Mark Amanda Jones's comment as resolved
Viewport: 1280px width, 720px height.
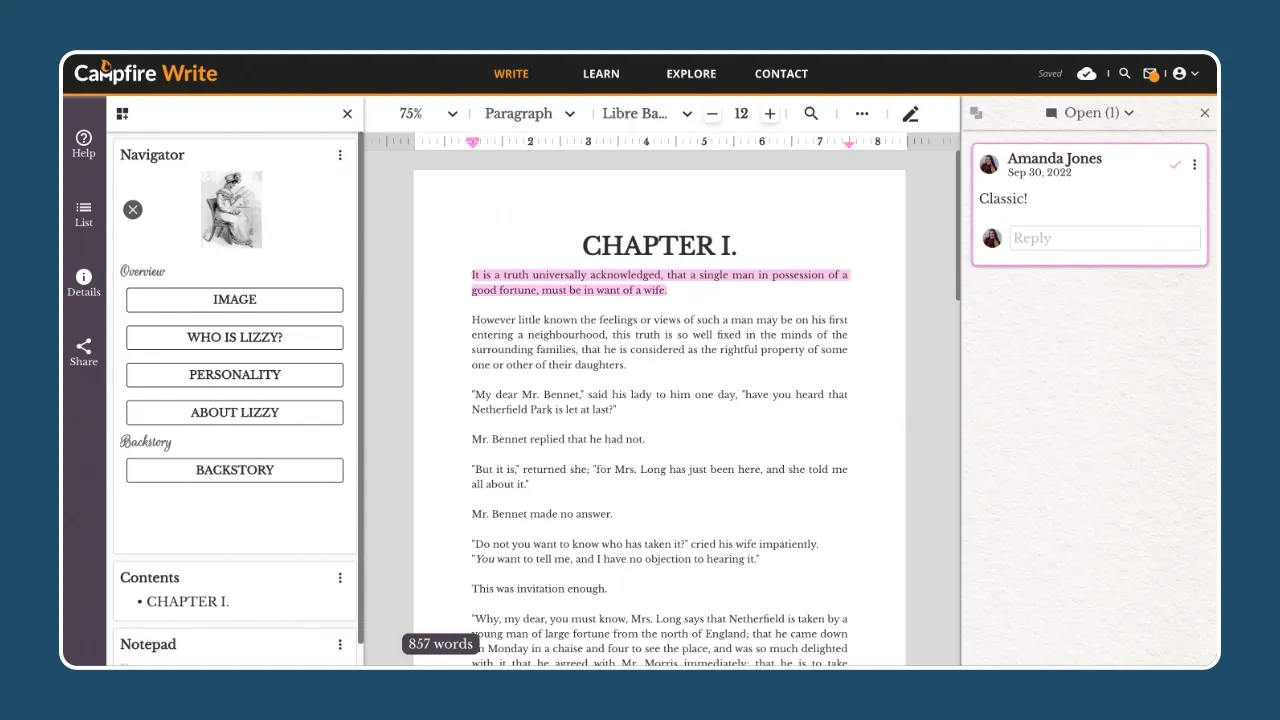1175,164
